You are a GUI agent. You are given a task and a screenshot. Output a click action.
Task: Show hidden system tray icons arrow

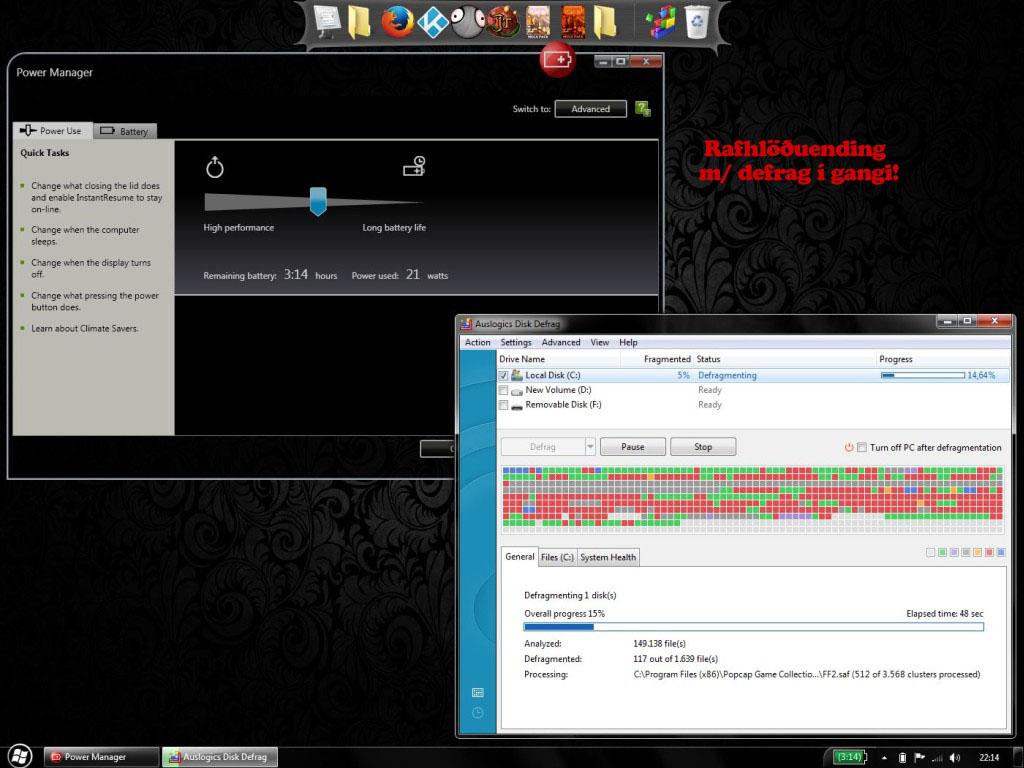886,757
